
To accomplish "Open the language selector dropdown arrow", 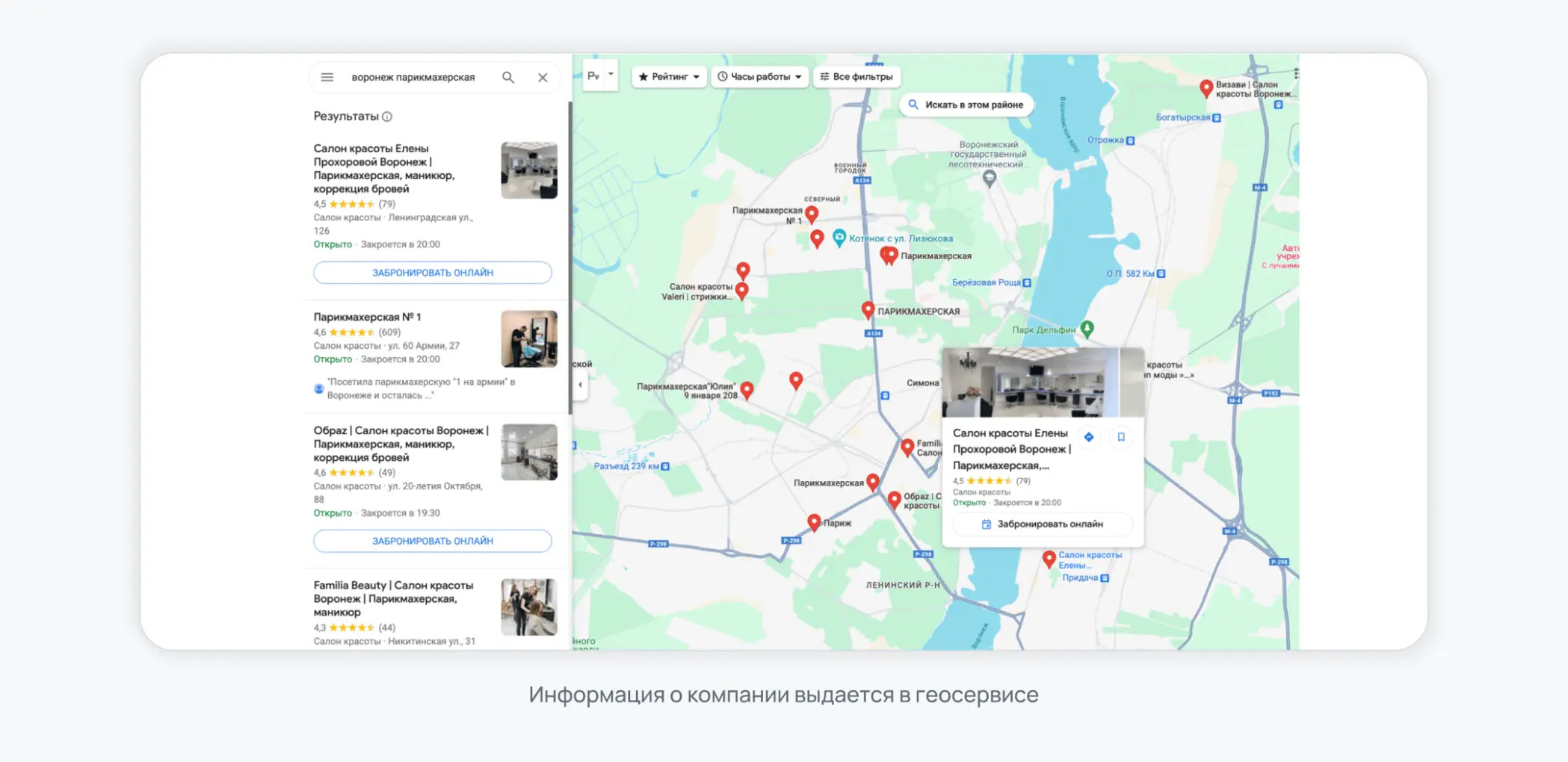I will [611, 75].
